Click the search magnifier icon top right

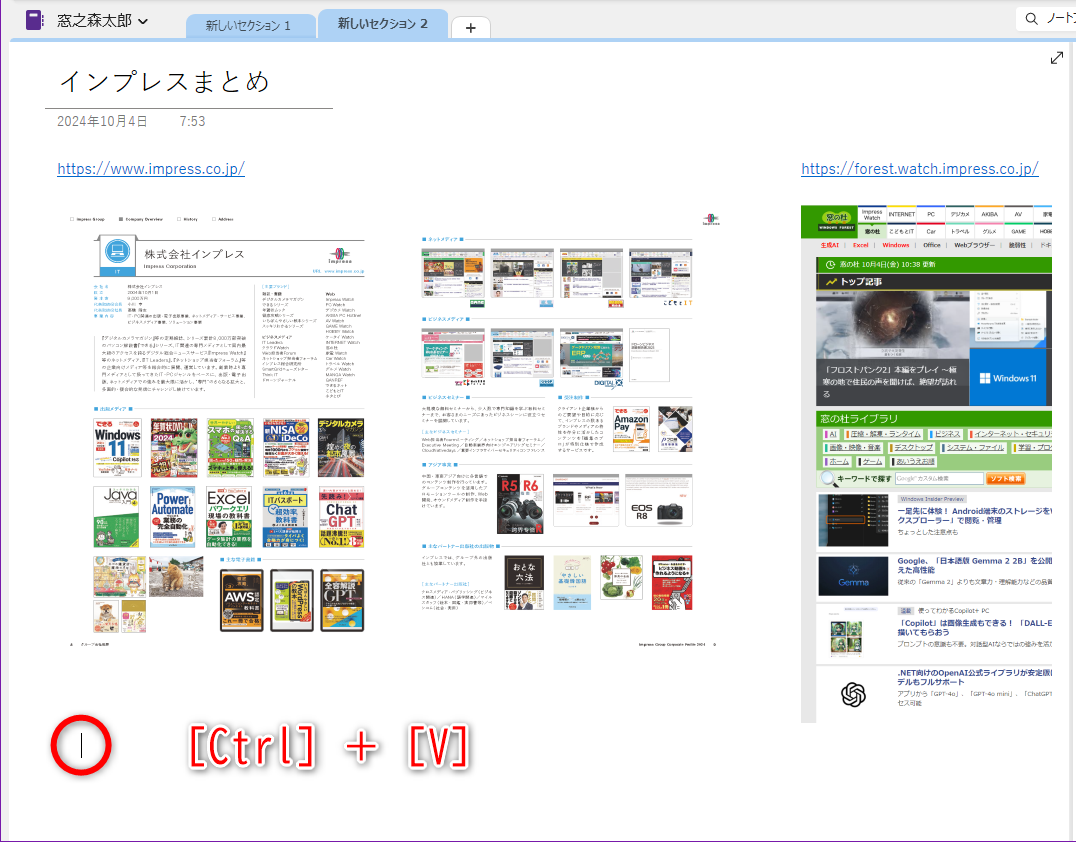coord(1030,18)
